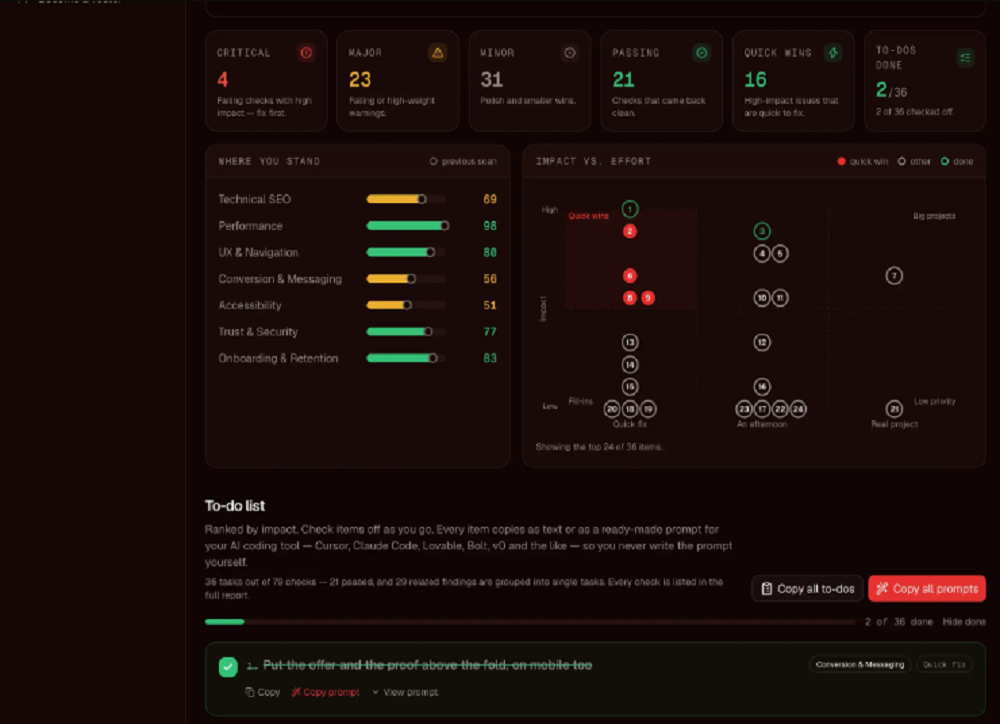
Task: Click the Conversion & Messaging tag on first to-do
Action: click(x=860, y=665)
